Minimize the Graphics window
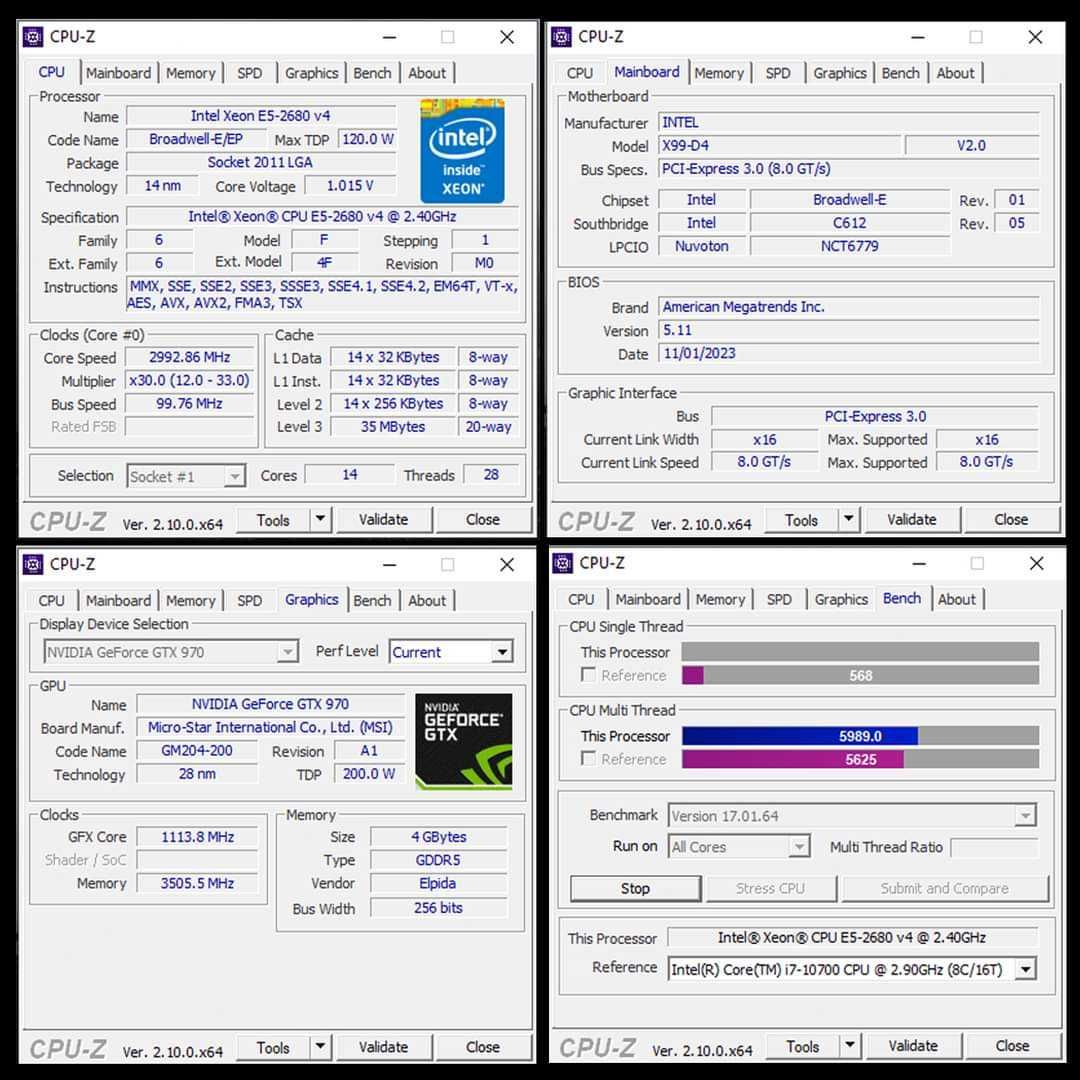Screen dimensions: 1080x1080 point(389,565)
